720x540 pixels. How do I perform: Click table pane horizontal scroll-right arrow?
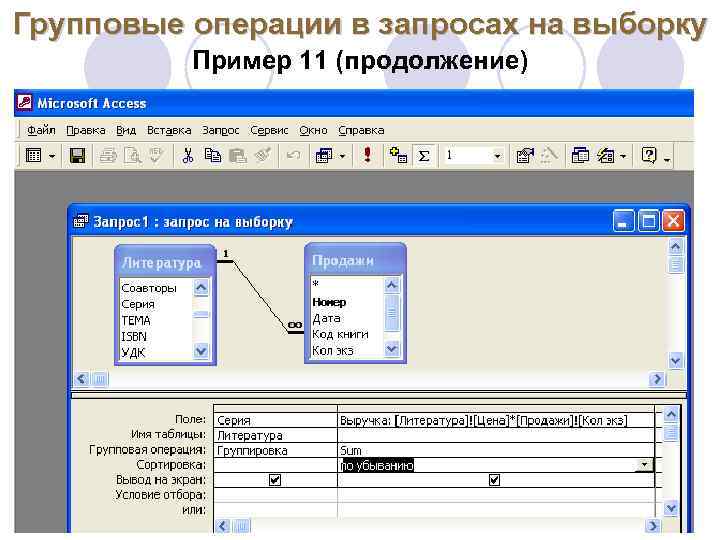657,379
